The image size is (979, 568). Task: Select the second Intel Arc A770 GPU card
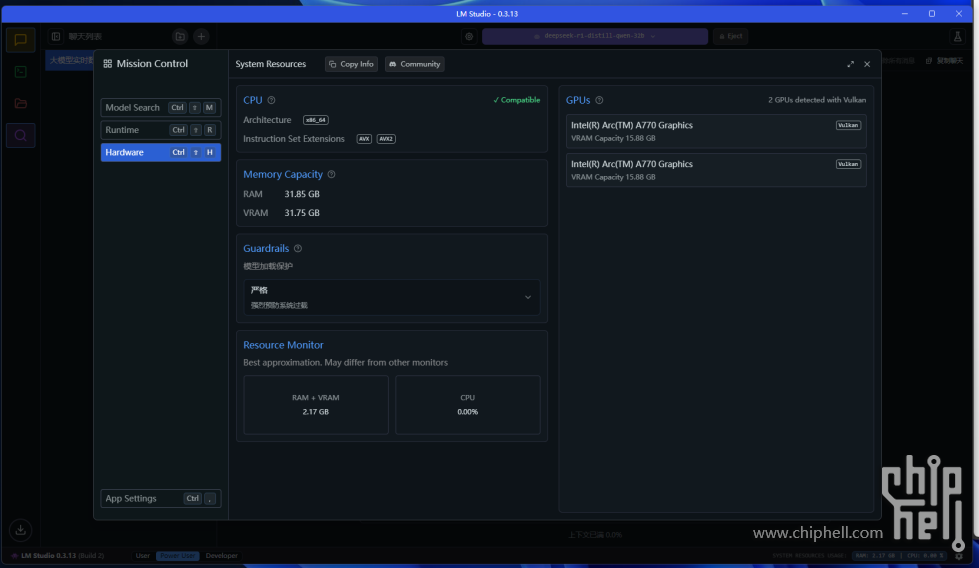click(x=716, y=170)
